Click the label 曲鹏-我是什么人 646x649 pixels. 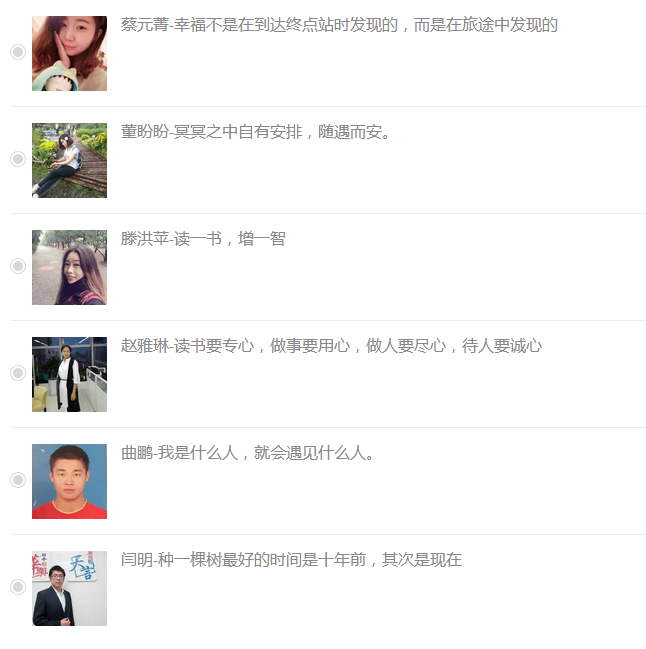[x=180, y=453]
